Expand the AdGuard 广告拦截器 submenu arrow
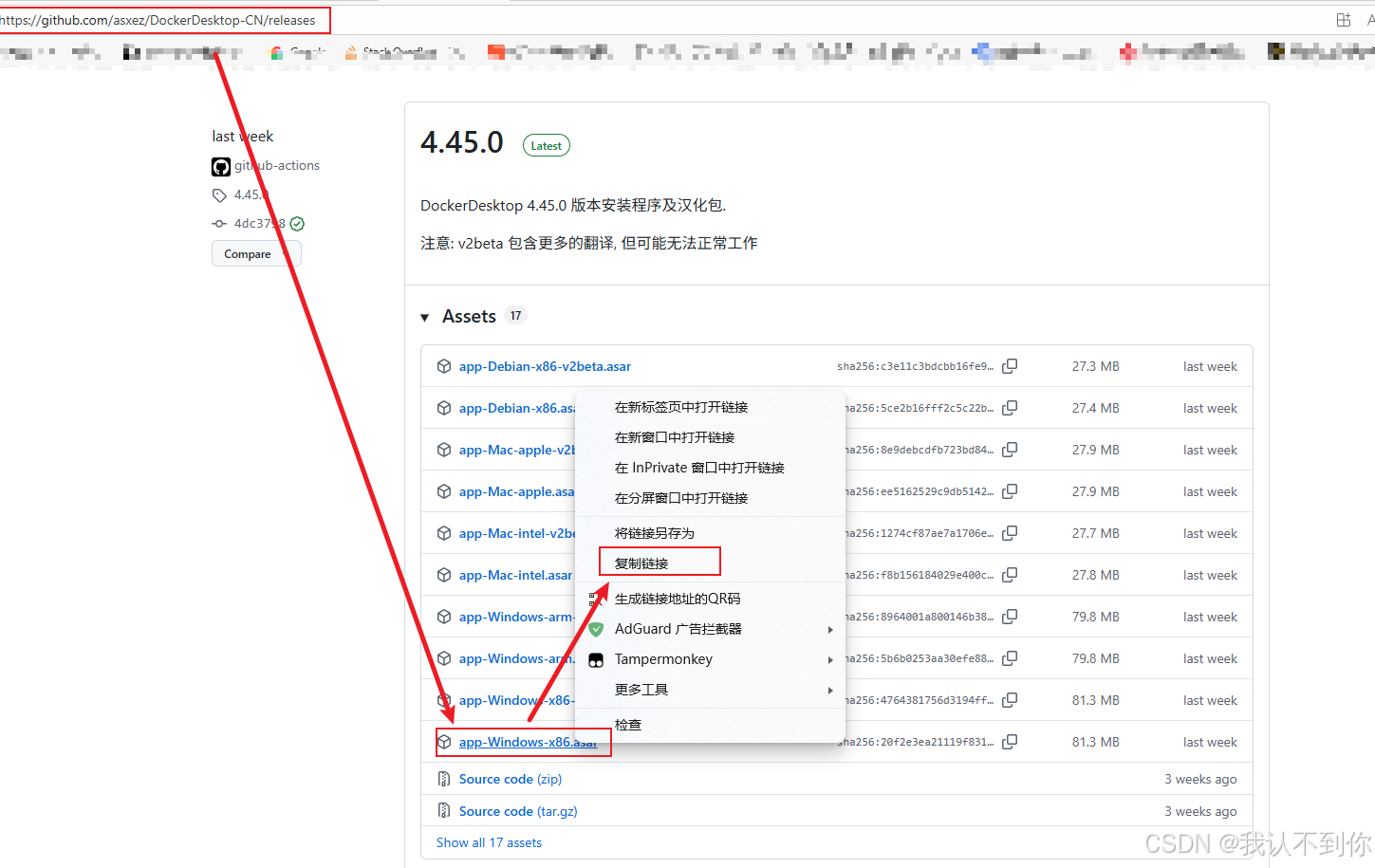1375x868 pixels. [x=830, y=629]
